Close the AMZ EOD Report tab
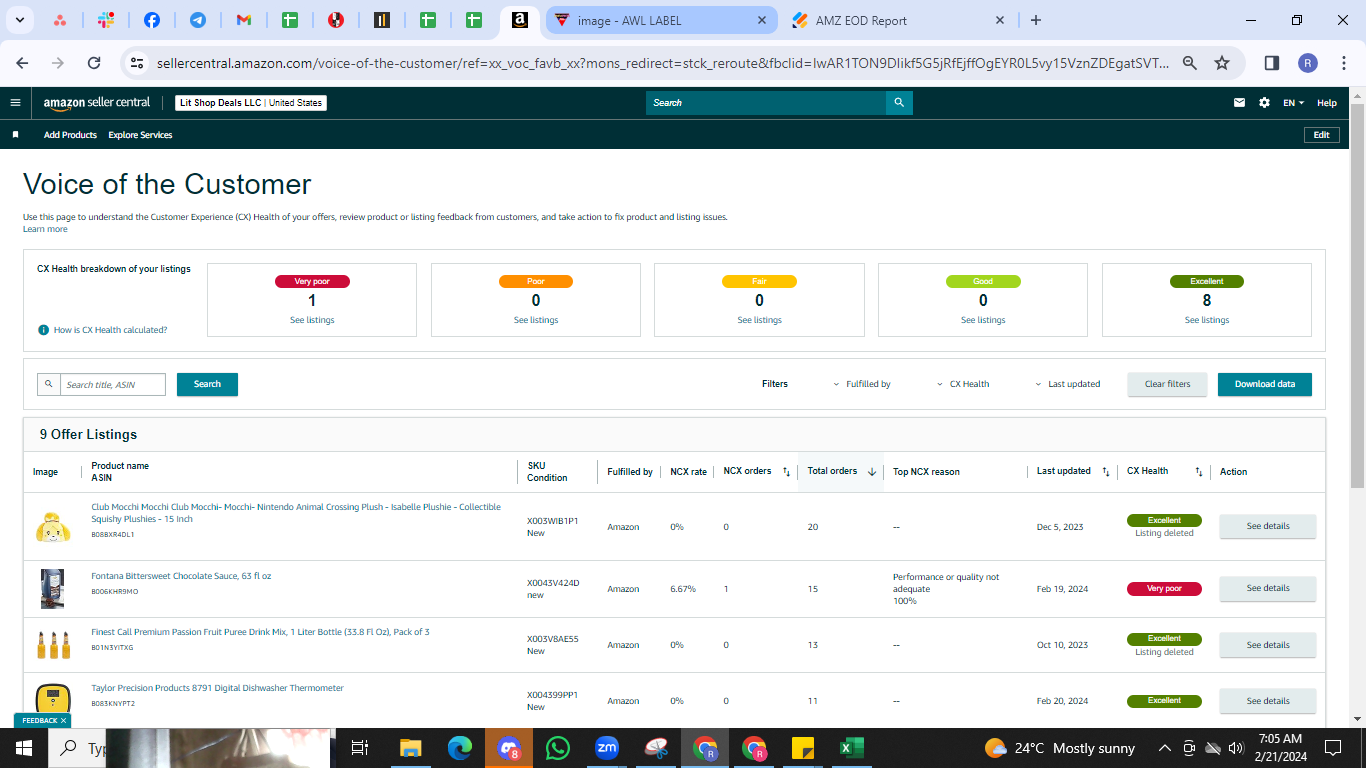Screen dimensions: 1366x768 (x=1000, y=20)
